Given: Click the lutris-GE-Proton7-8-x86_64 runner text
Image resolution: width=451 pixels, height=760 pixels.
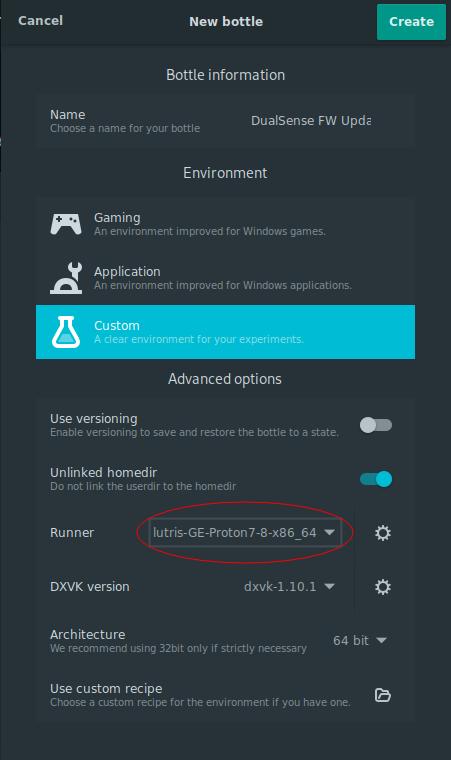Looking at the screenshot, I should (x=235, y=532).
